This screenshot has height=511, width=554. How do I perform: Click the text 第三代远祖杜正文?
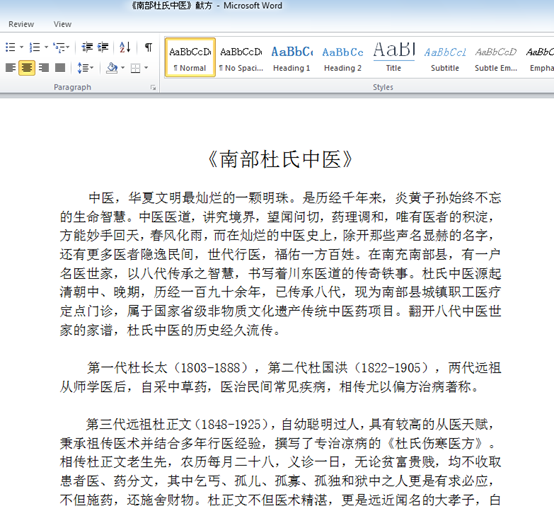click(x=138, y=424)
